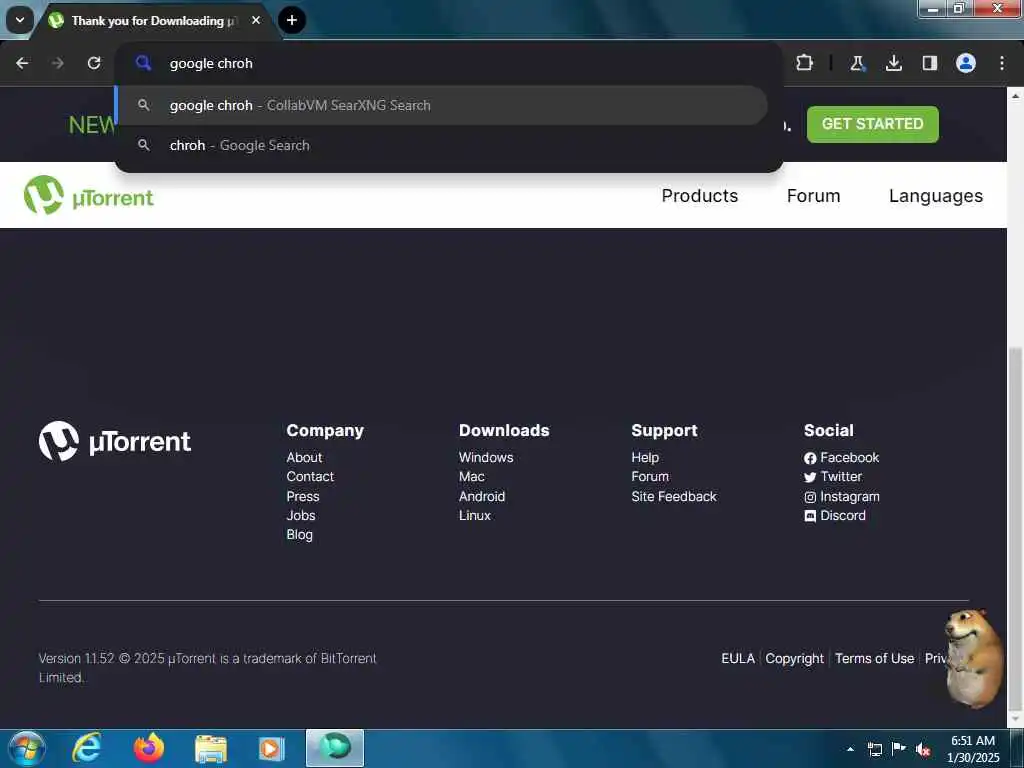Open the three-dot browser menu
The height and width of the screenshot is (768, 1024).
pos(1002,63)
